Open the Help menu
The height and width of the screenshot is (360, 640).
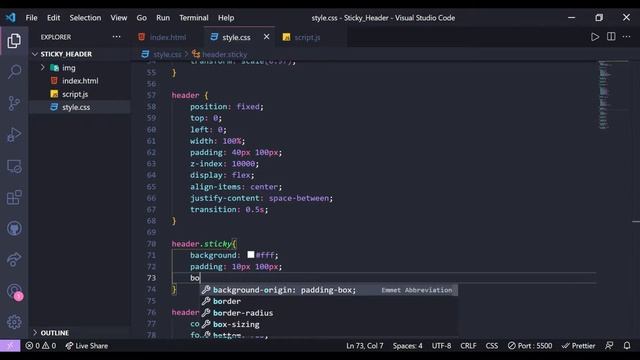226,18
